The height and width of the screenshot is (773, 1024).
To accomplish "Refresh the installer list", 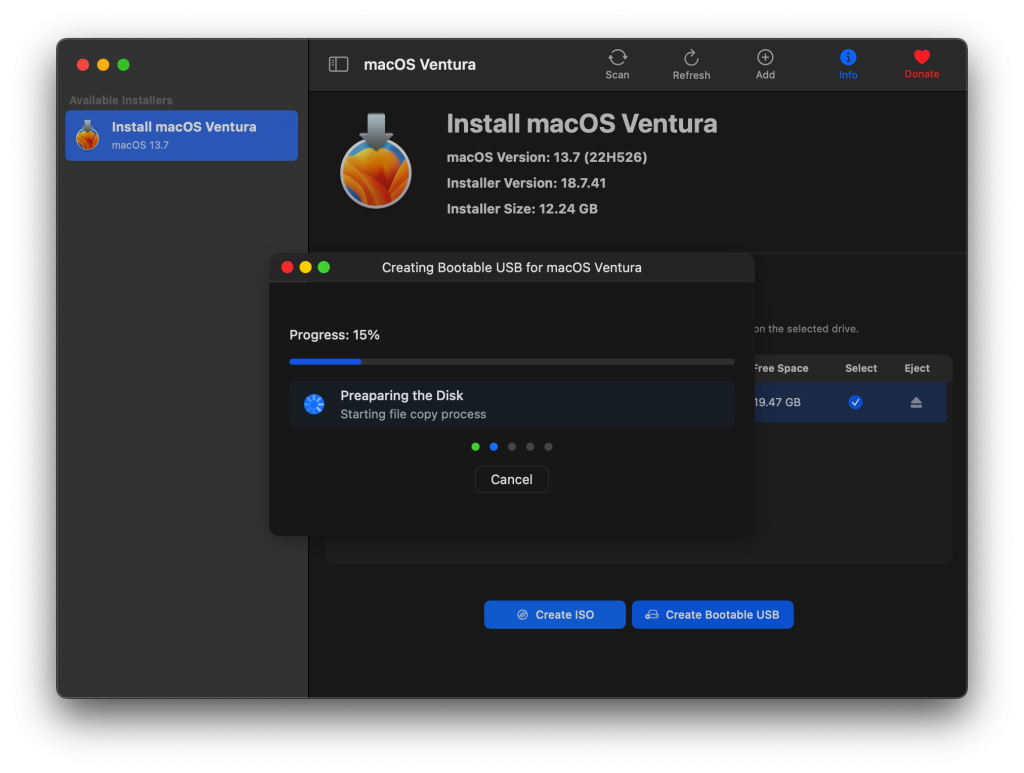I will (x=691, y=65).
